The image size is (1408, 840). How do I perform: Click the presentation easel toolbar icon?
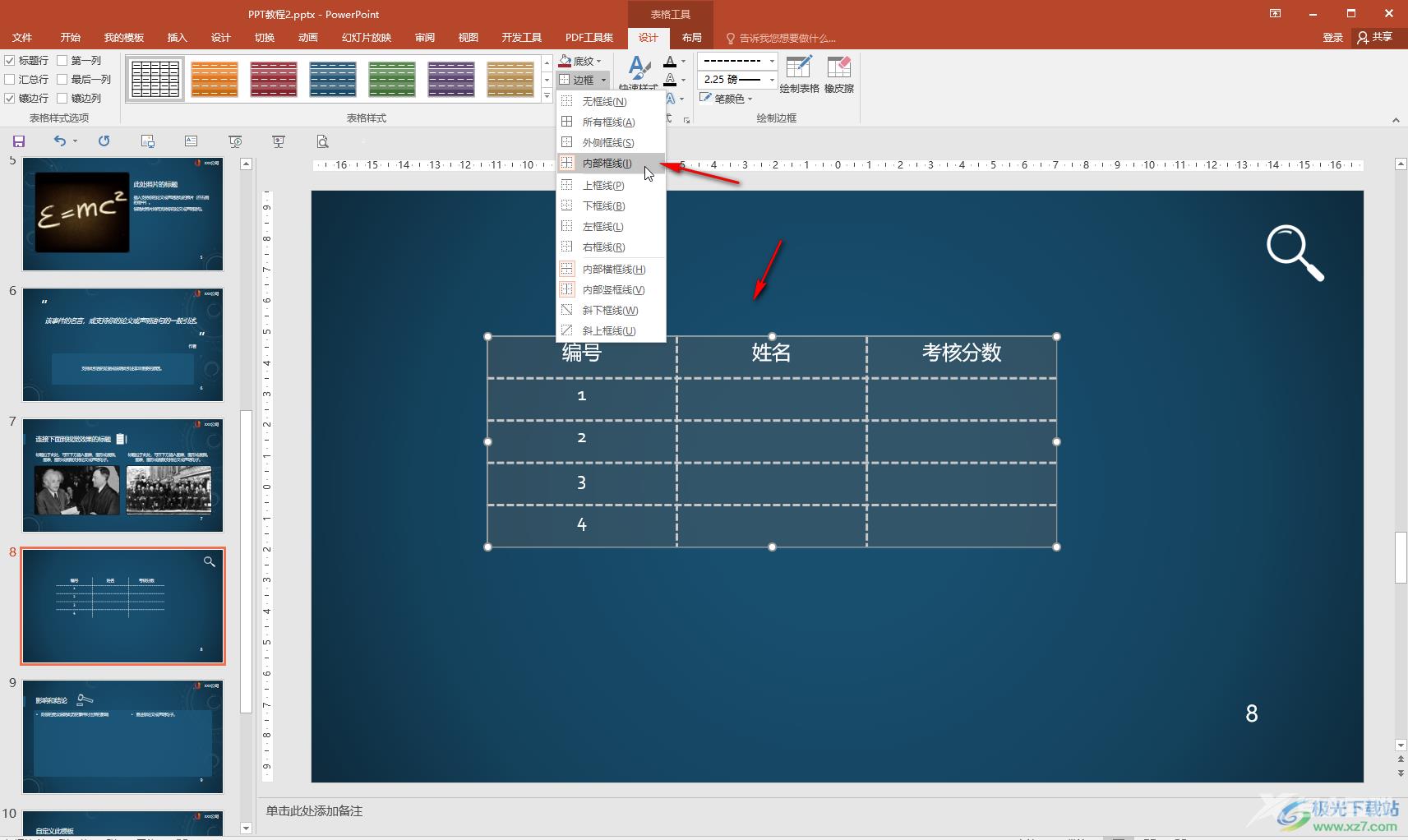coord(279,141)
